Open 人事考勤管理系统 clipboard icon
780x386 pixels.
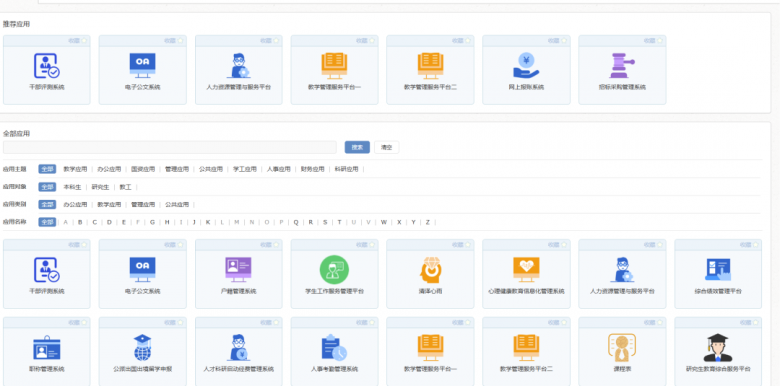coord(334,347)
